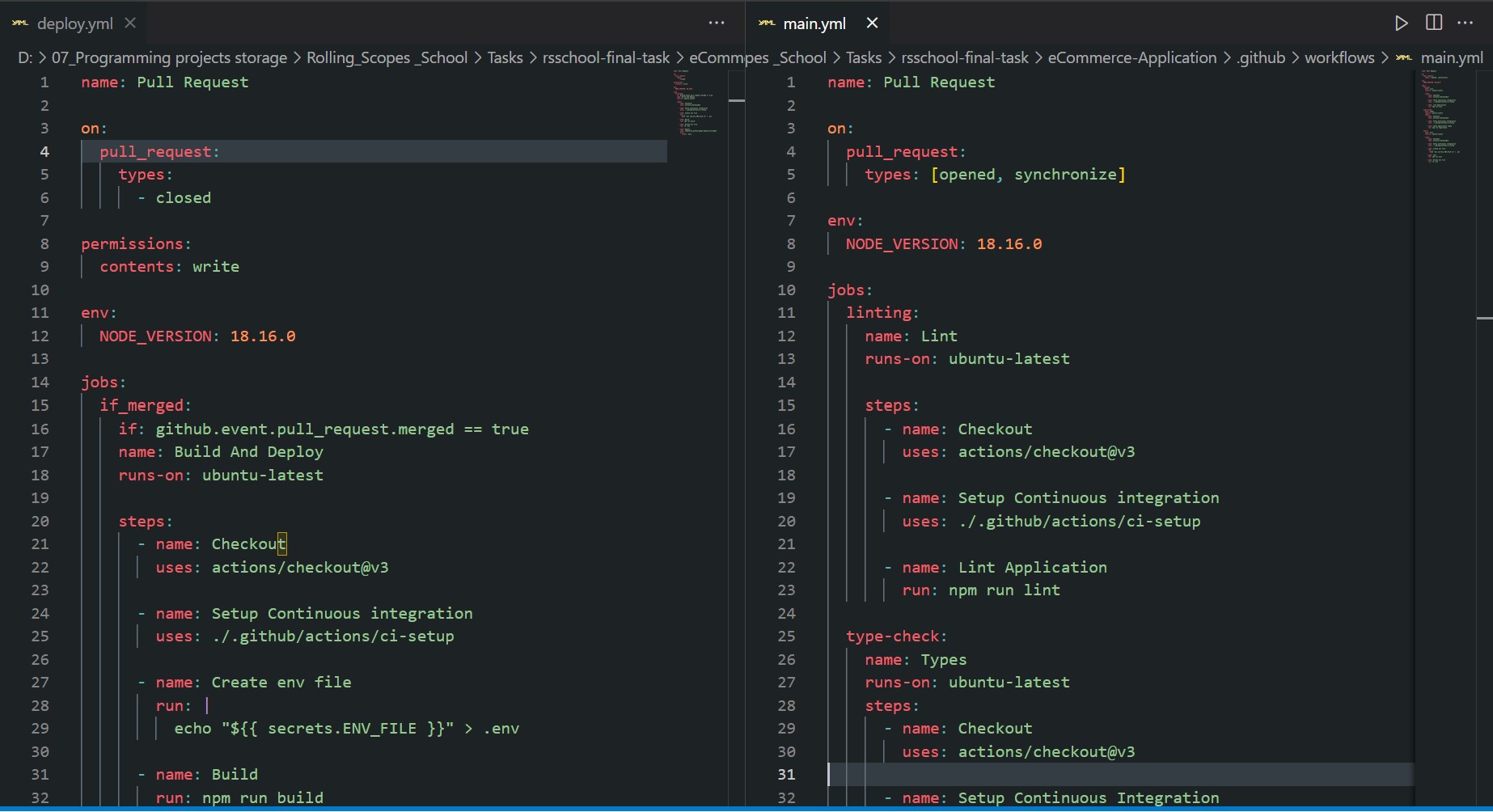This screenshot has width=1493, height=812.
Task: Click the YAML file icon on main.yml tab
Action: coord(766,23)
